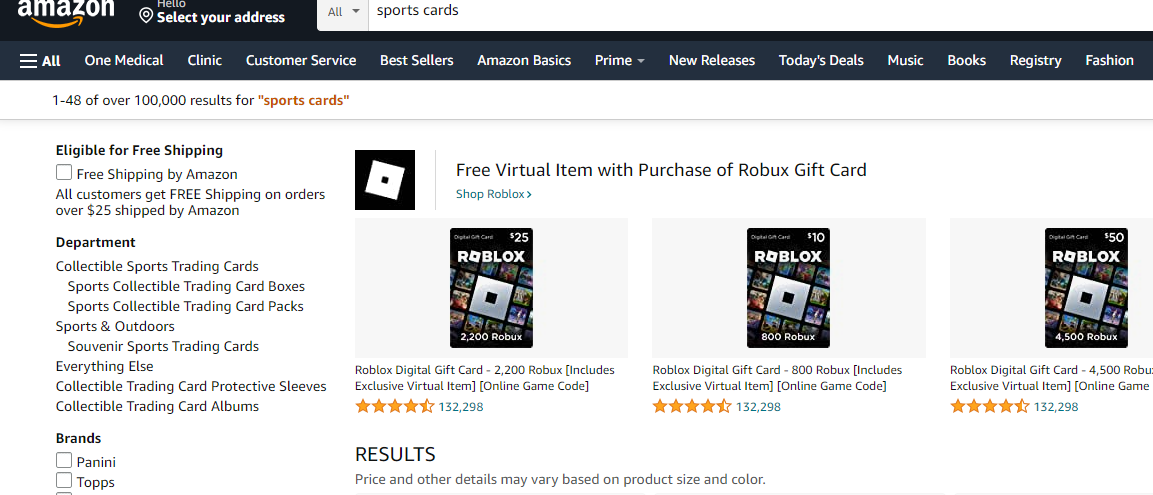Check the Panini brand filter
Viewport: 1153px width, 495px height.
(64, 461)
